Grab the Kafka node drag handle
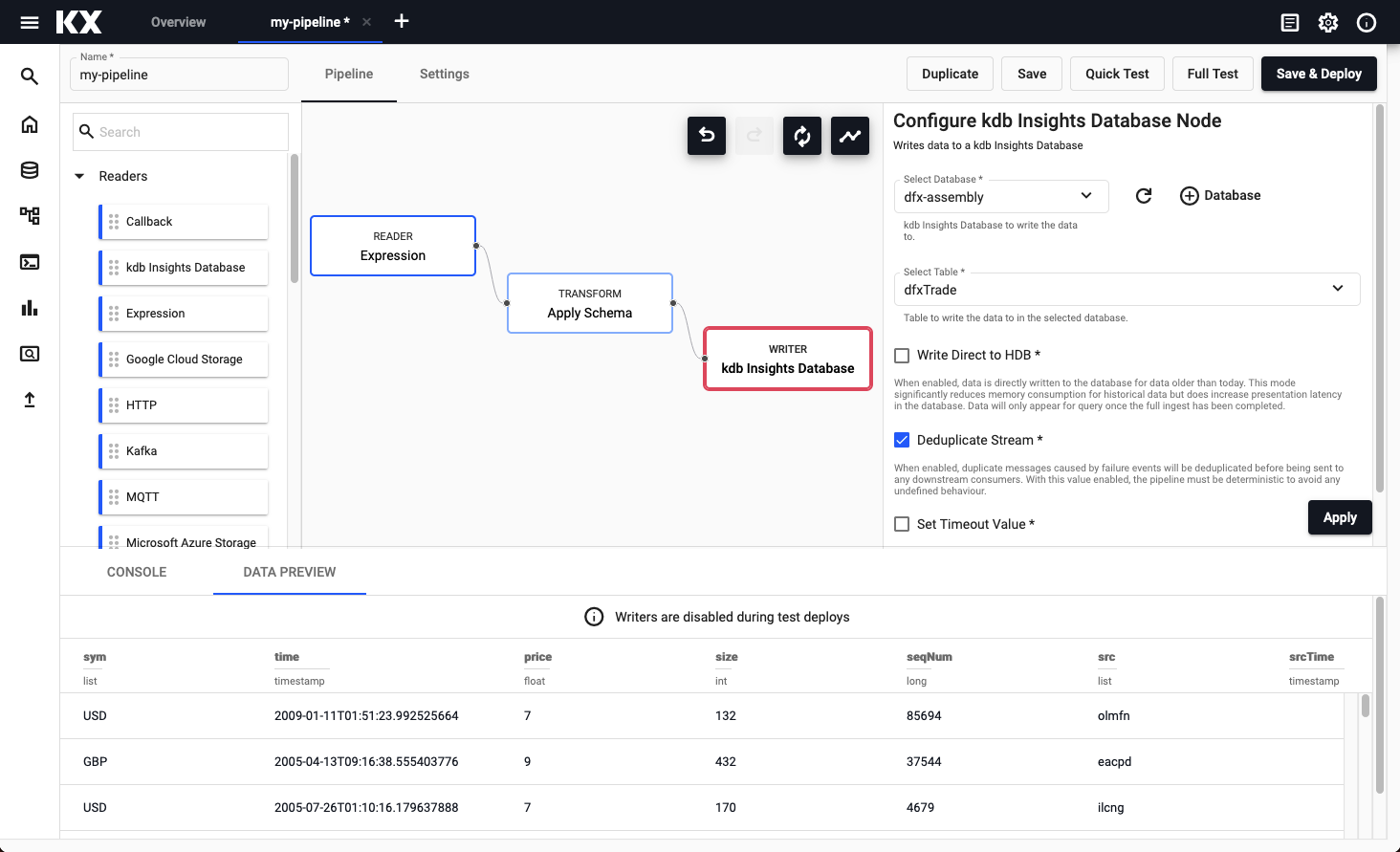This screenshot has height=852, width=1400. tap(114, 451)
